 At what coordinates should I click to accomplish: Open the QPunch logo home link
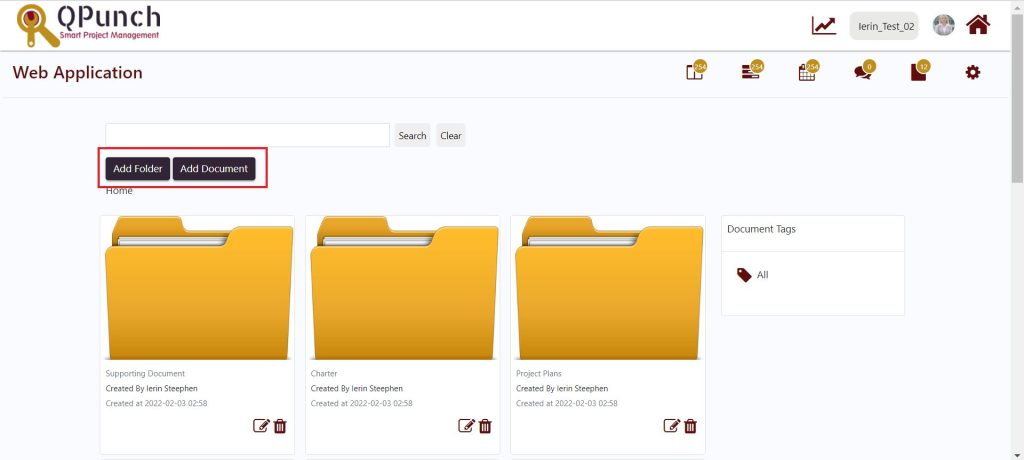tap(88, 25)
